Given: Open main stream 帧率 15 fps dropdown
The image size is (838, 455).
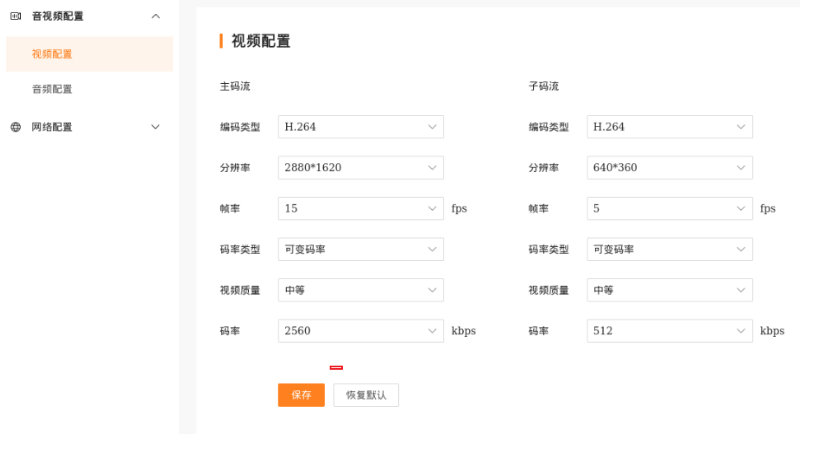Looking at the screenshot, I should [x=360, y=209].
